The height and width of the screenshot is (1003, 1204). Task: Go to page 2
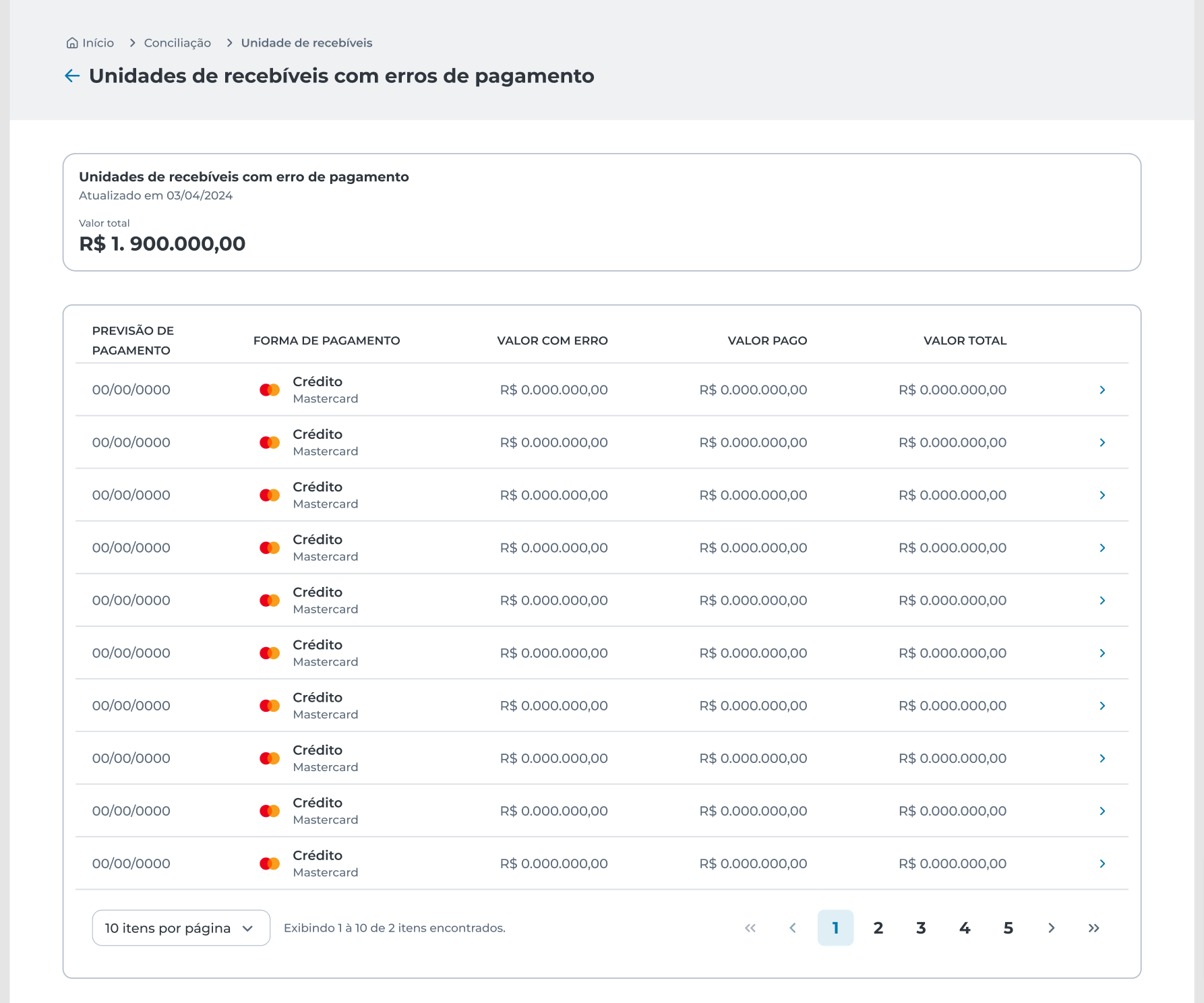878,928
